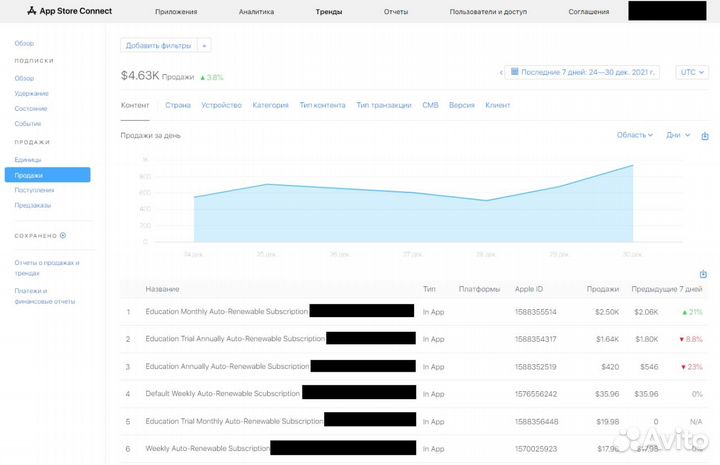Click the previous period arrow

[x=501, y=72]
